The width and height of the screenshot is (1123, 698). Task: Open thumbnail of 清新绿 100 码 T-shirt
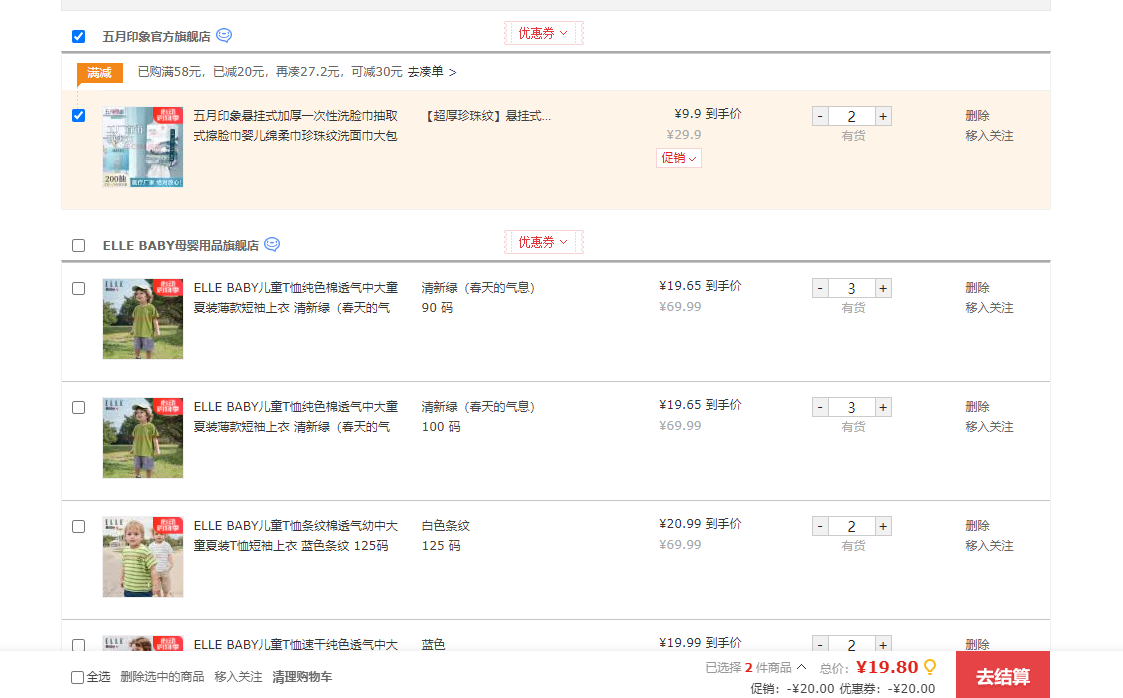pos(143,437)
